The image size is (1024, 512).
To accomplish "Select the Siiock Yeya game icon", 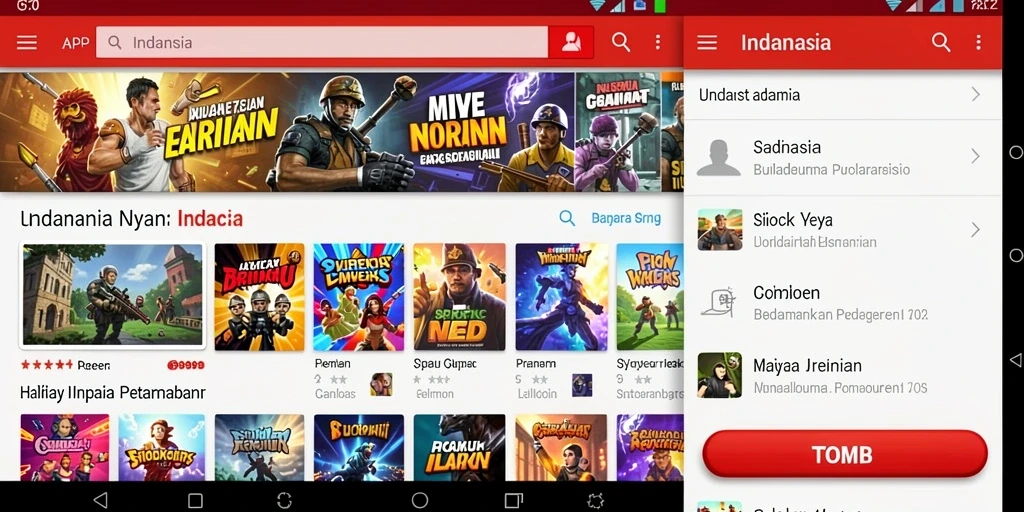I will coord(720,229).
